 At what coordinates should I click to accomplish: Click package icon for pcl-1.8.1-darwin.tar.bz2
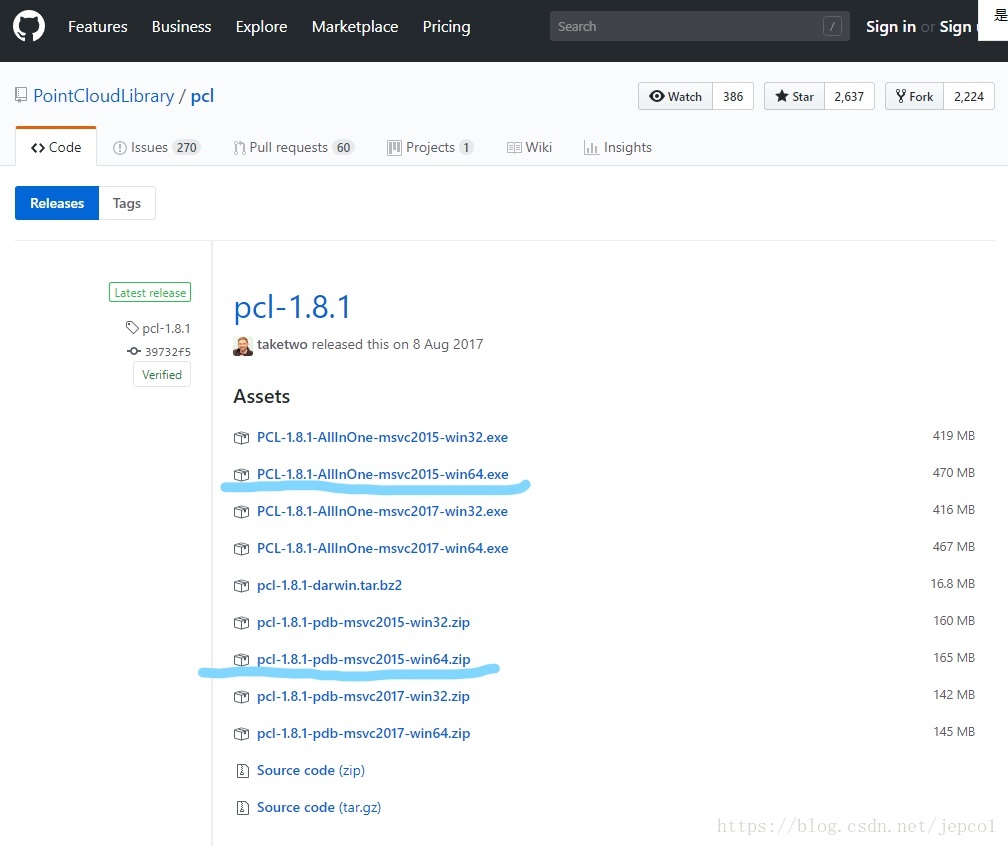tap(241, 586)
